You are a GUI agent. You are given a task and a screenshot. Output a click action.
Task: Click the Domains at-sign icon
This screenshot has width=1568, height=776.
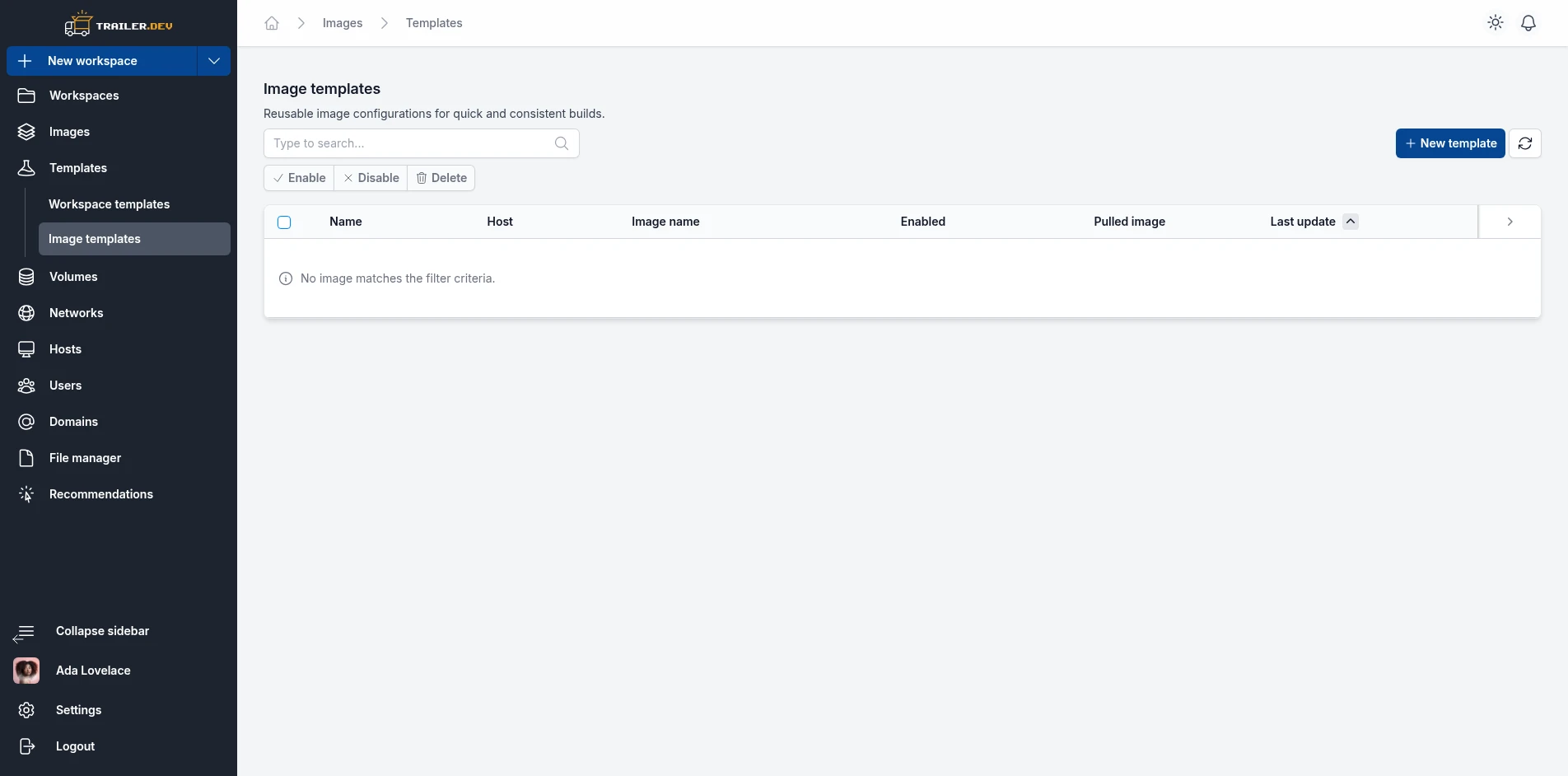26,422
